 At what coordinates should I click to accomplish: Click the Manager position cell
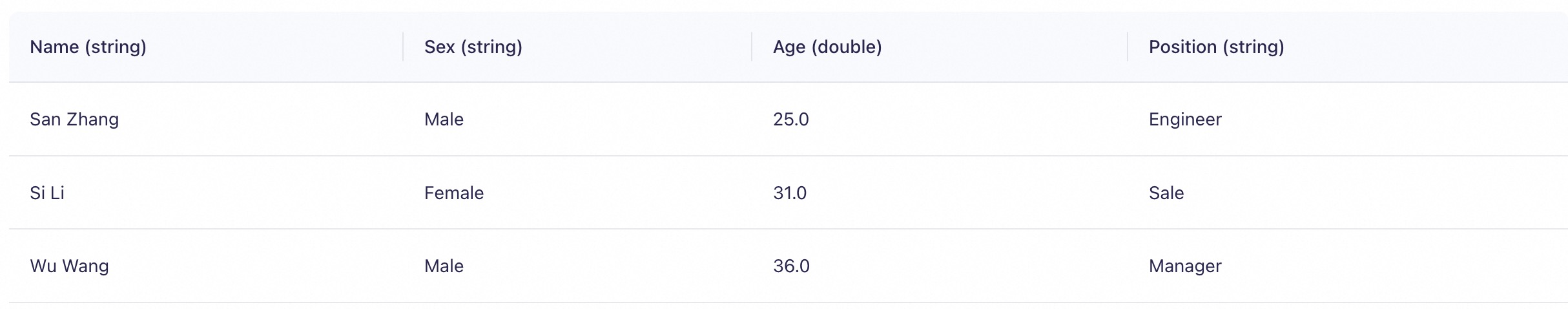tap(1185, 266)
